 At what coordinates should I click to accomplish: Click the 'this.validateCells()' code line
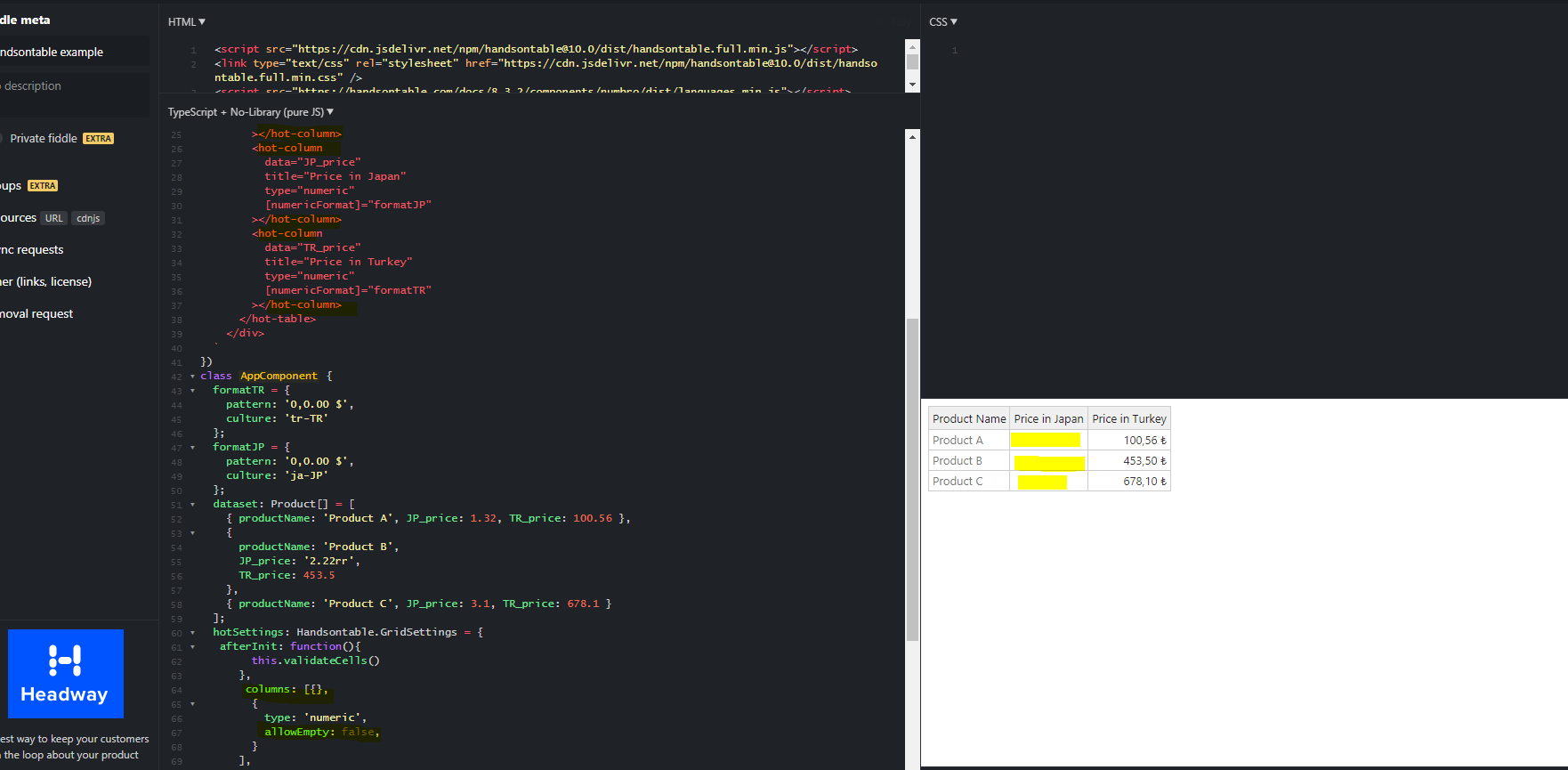315,661
